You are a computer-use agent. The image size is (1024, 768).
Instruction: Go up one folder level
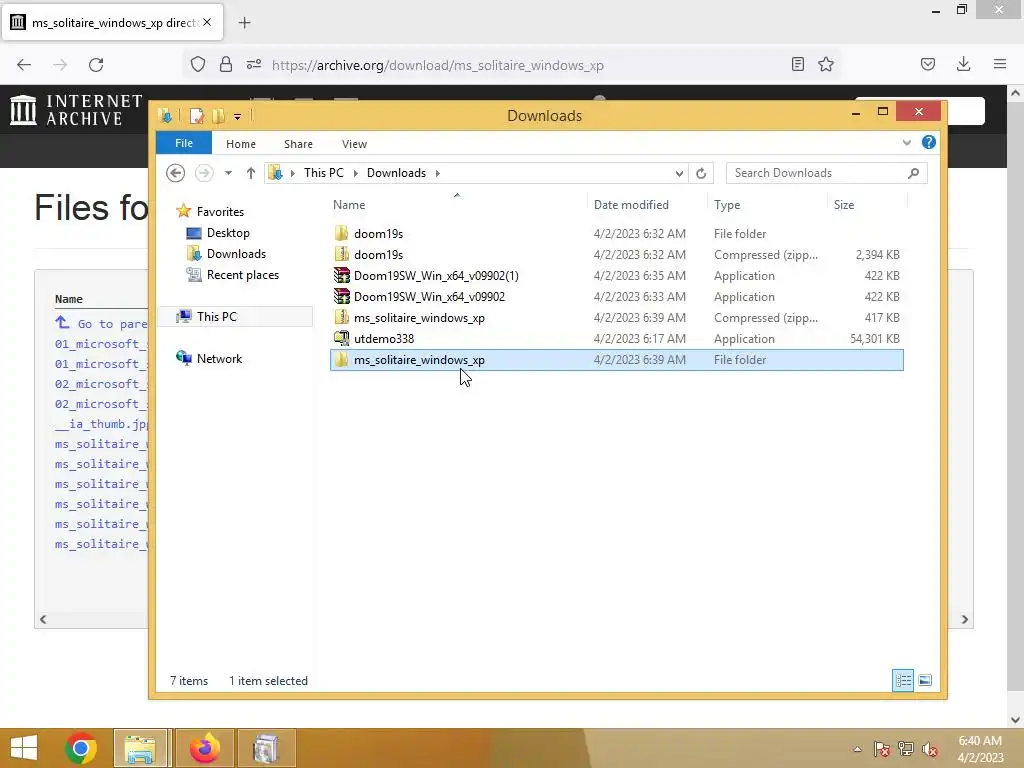click(x=251, y=173)
